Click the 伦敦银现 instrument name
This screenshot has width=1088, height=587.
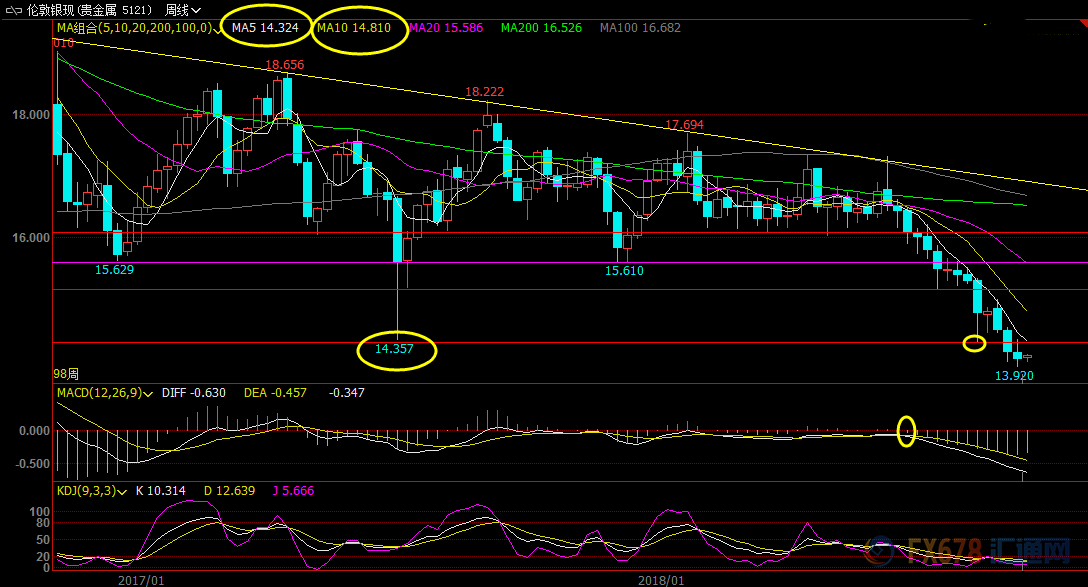tap(50, 10)
